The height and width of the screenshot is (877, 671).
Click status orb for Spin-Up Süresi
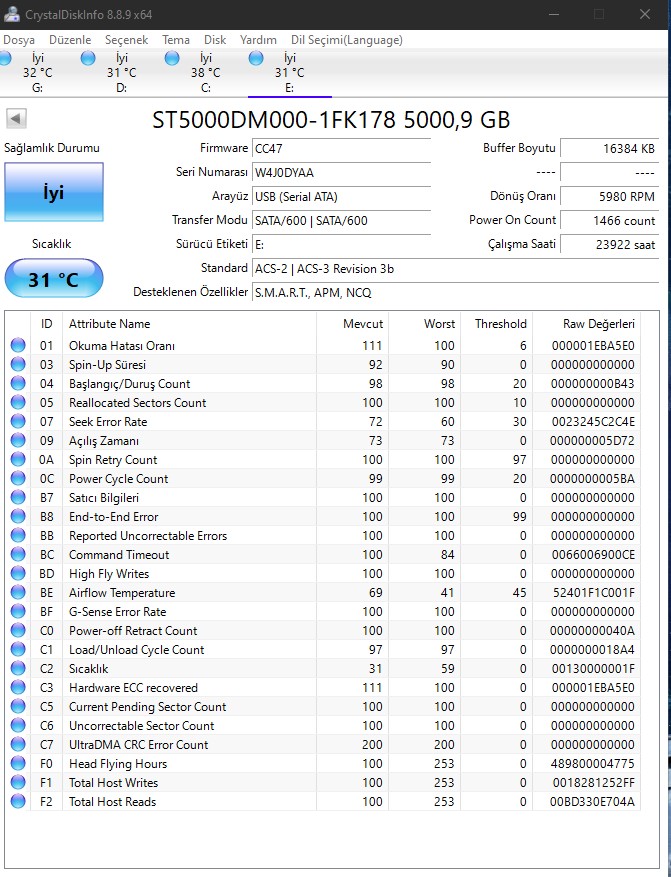point(18,364)
